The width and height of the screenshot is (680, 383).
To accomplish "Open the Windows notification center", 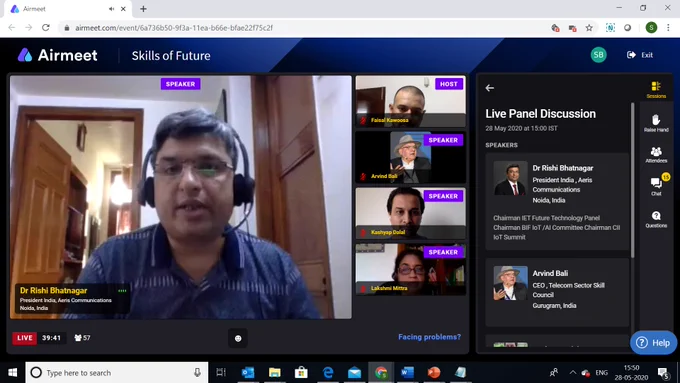I will click(x=664, y=373).
